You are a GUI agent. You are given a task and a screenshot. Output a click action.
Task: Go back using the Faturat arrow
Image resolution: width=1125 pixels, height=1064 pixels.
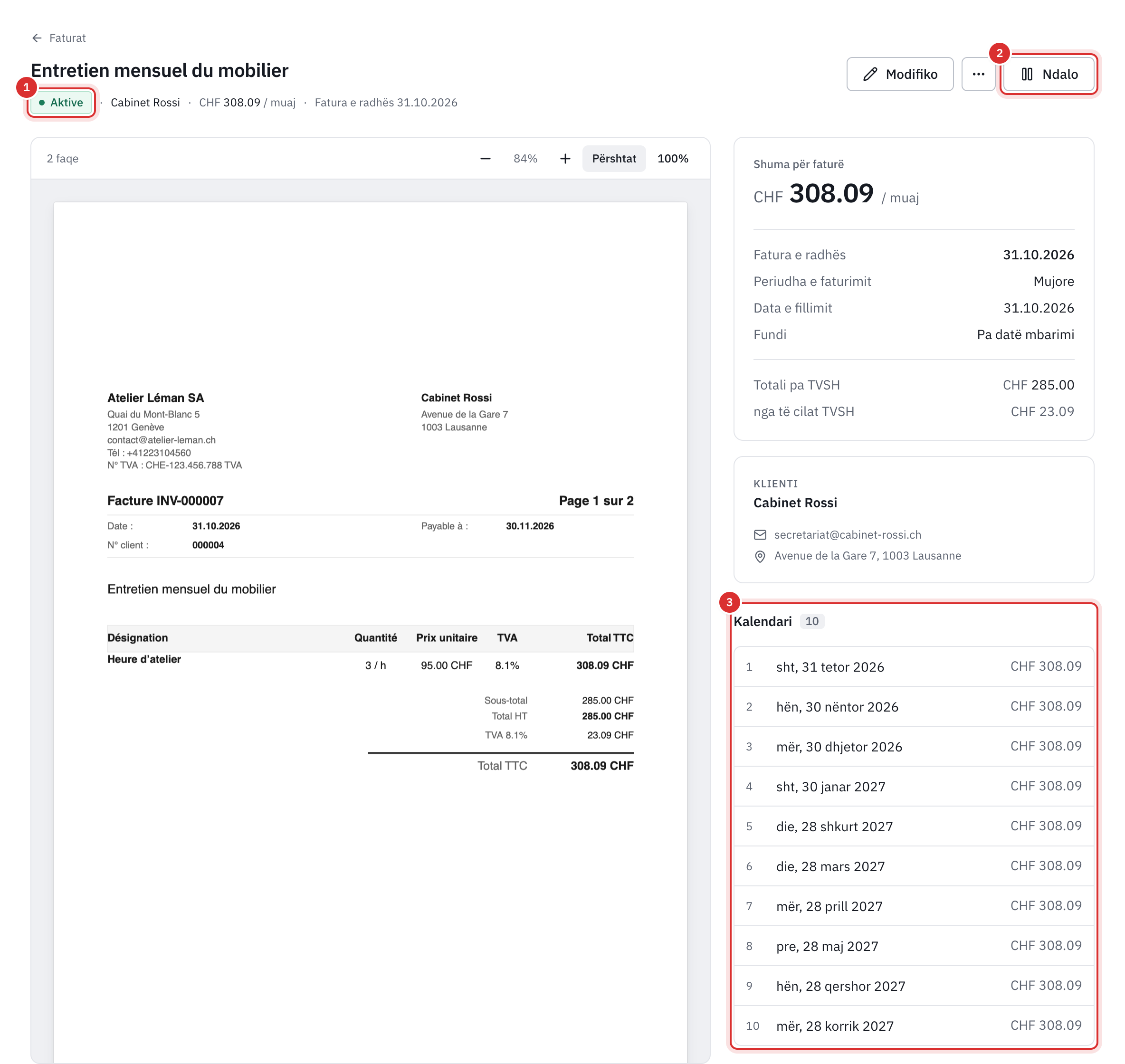pos(37,38)
